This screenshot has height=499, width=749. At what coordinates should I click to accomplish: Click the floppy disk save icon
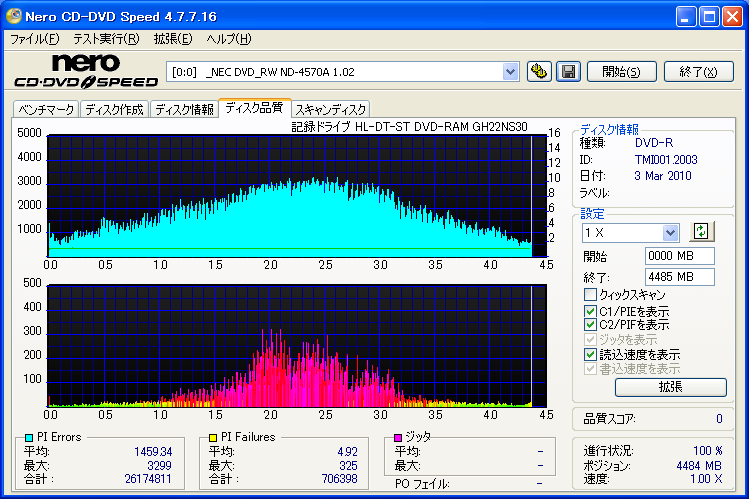click(x=568, y=72)
